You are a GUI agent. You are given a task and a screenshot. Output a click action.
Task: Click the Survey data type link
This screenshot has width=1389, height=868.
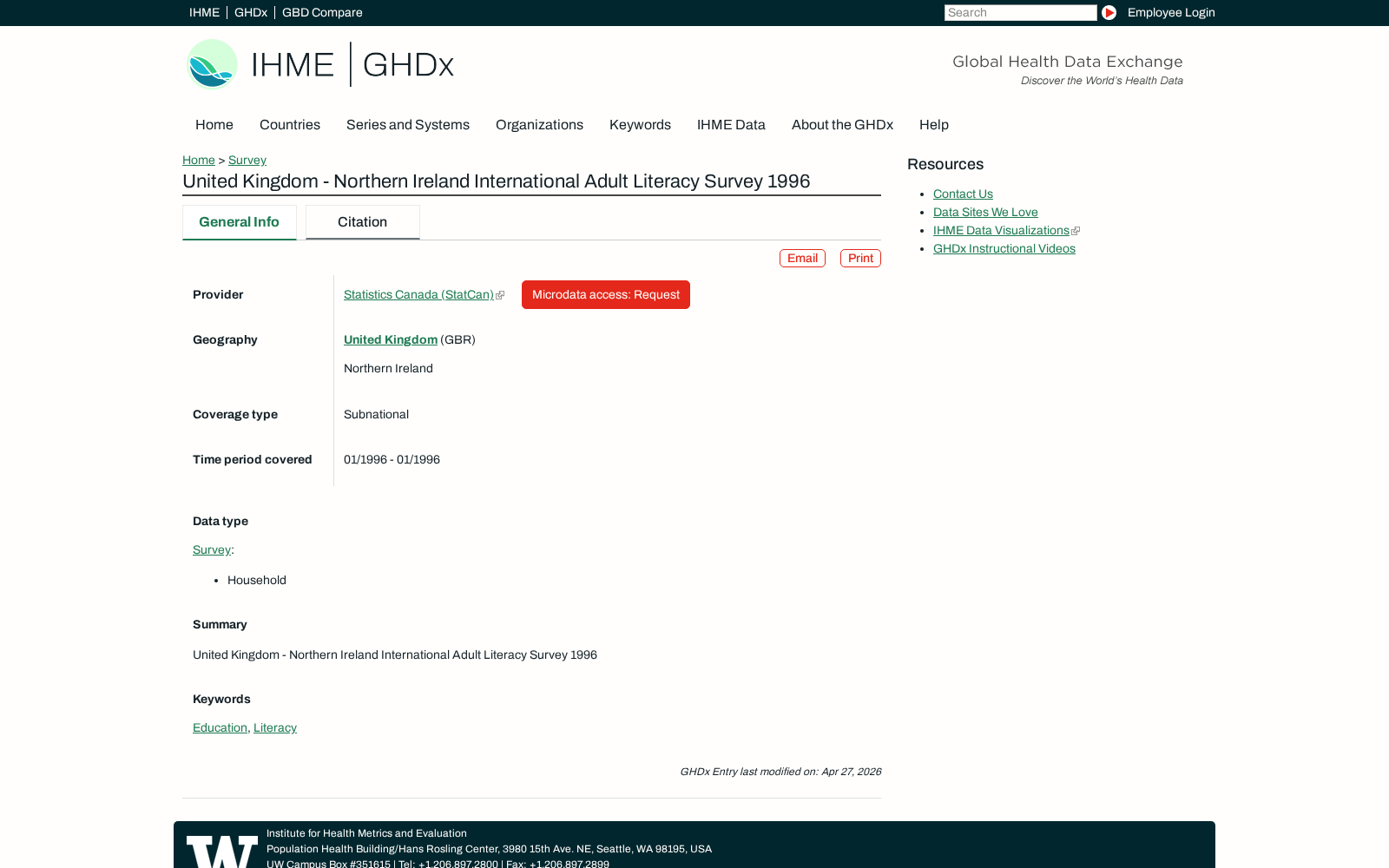212,549
